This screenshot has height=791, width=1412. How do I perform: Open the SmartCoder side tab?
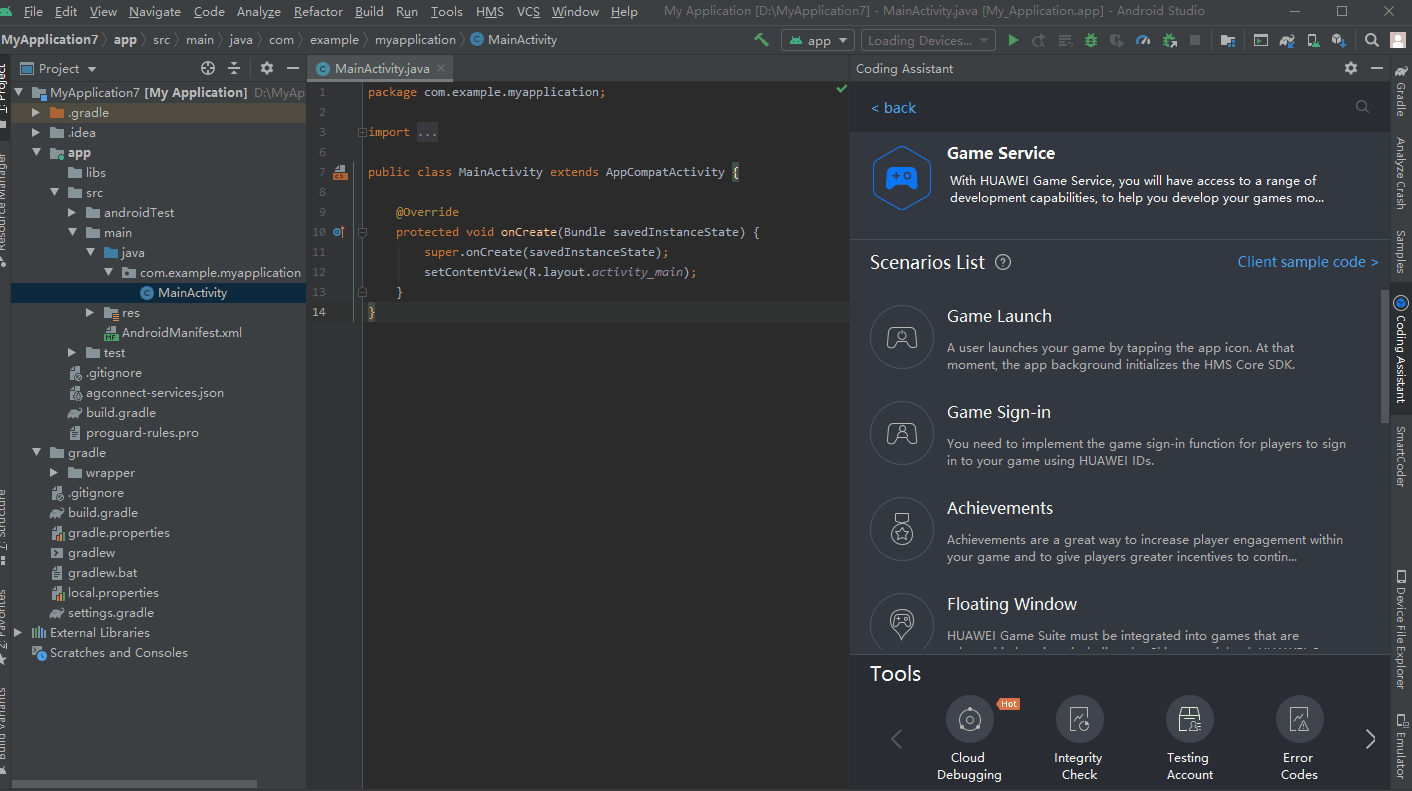pyautogui.click(x=1400, y=456)
